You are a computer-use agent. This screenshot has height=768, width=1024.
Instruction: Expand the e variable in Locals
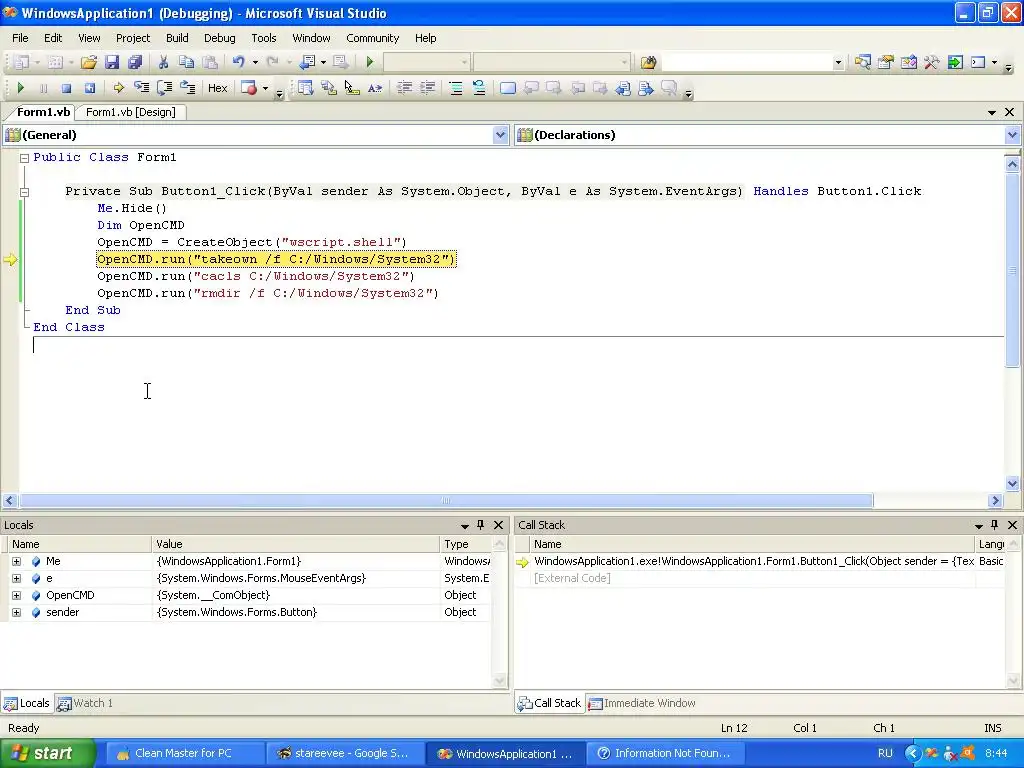point(16,578)
